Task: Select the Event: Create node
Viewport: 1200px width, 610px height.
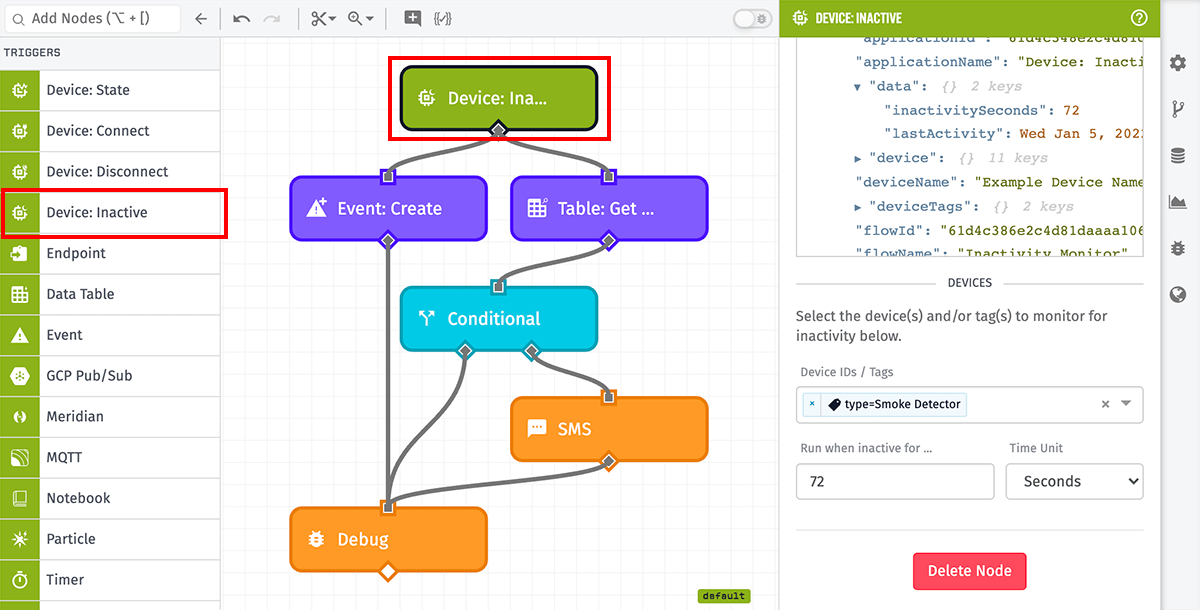Action: [x=388, y=209]
